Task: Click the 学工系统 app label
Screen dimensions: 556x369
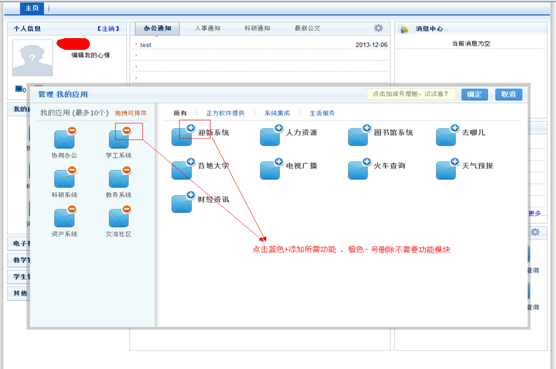Action: point(119,155)
